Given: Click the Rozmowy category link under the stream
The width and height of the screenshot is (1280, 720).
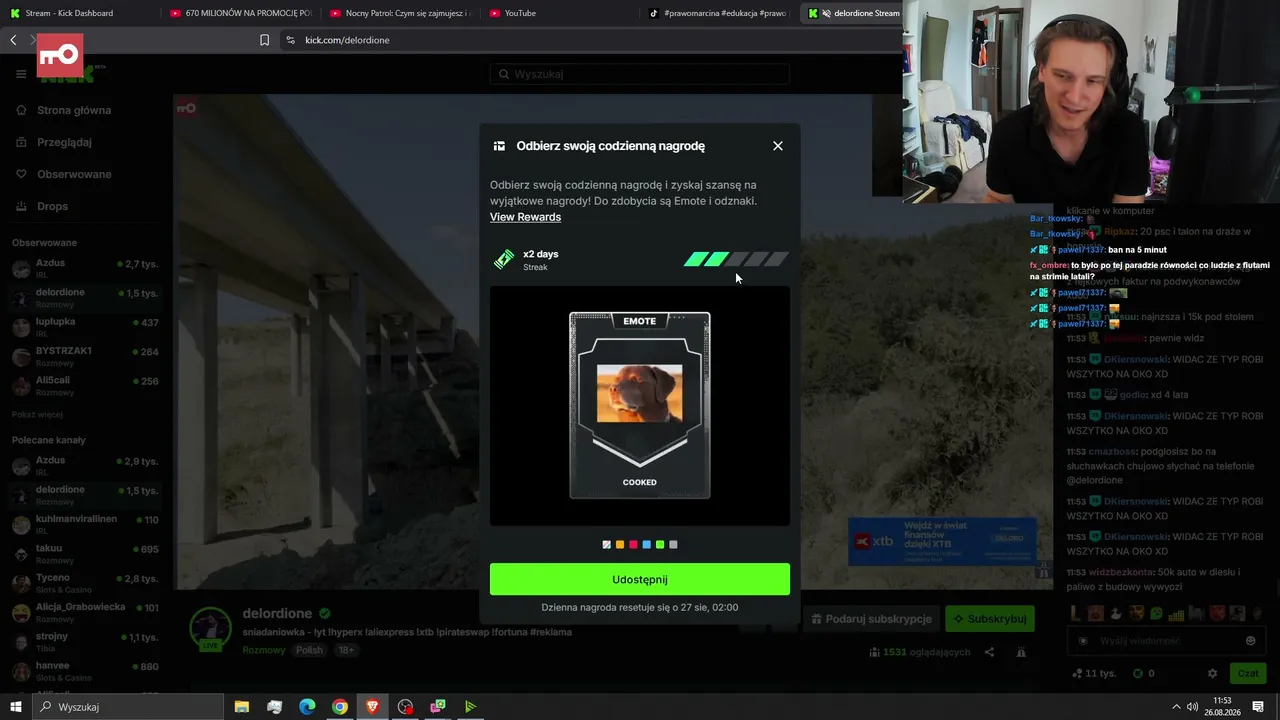Looking at the screenshot, I should click(x=264, y=650).
